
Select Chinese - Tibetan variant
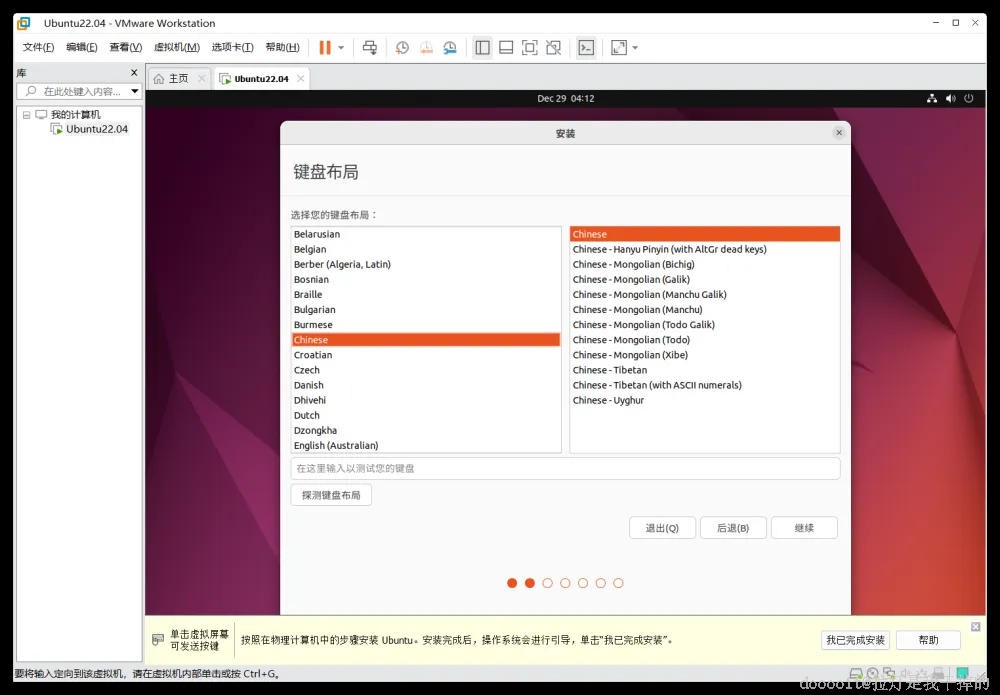click(705, 370)
